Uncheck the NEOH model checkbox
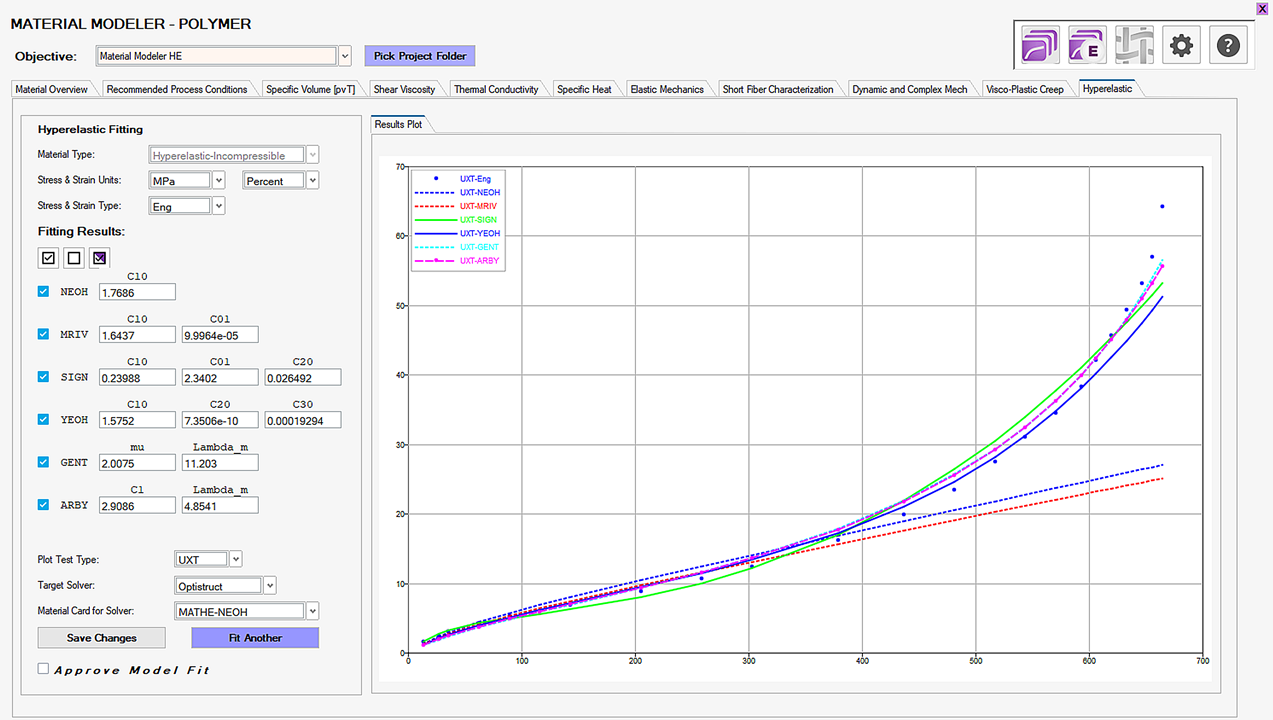 click(43, 292)
